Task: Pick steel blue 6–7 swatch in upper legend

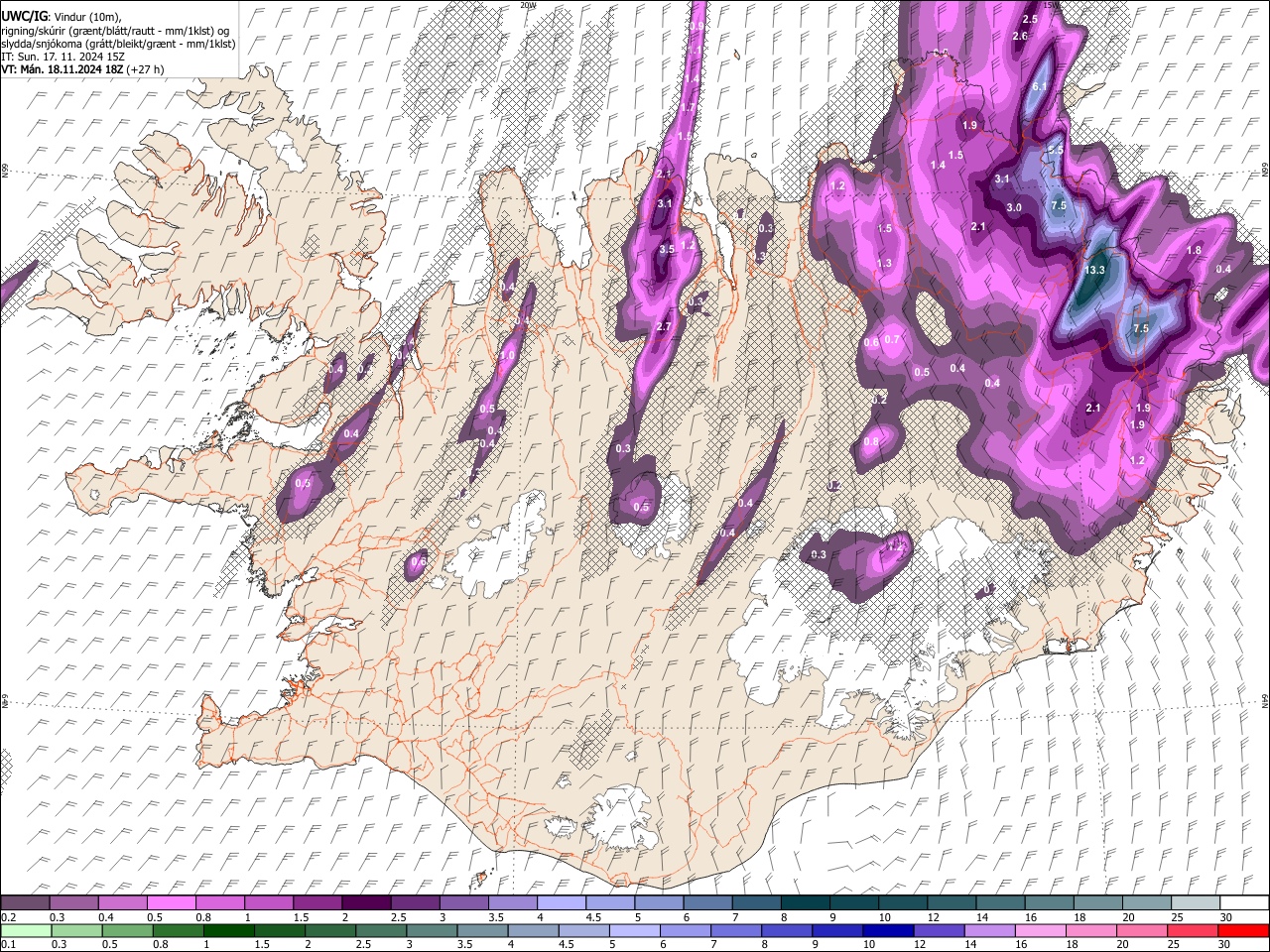Action: tap(707, 903)
